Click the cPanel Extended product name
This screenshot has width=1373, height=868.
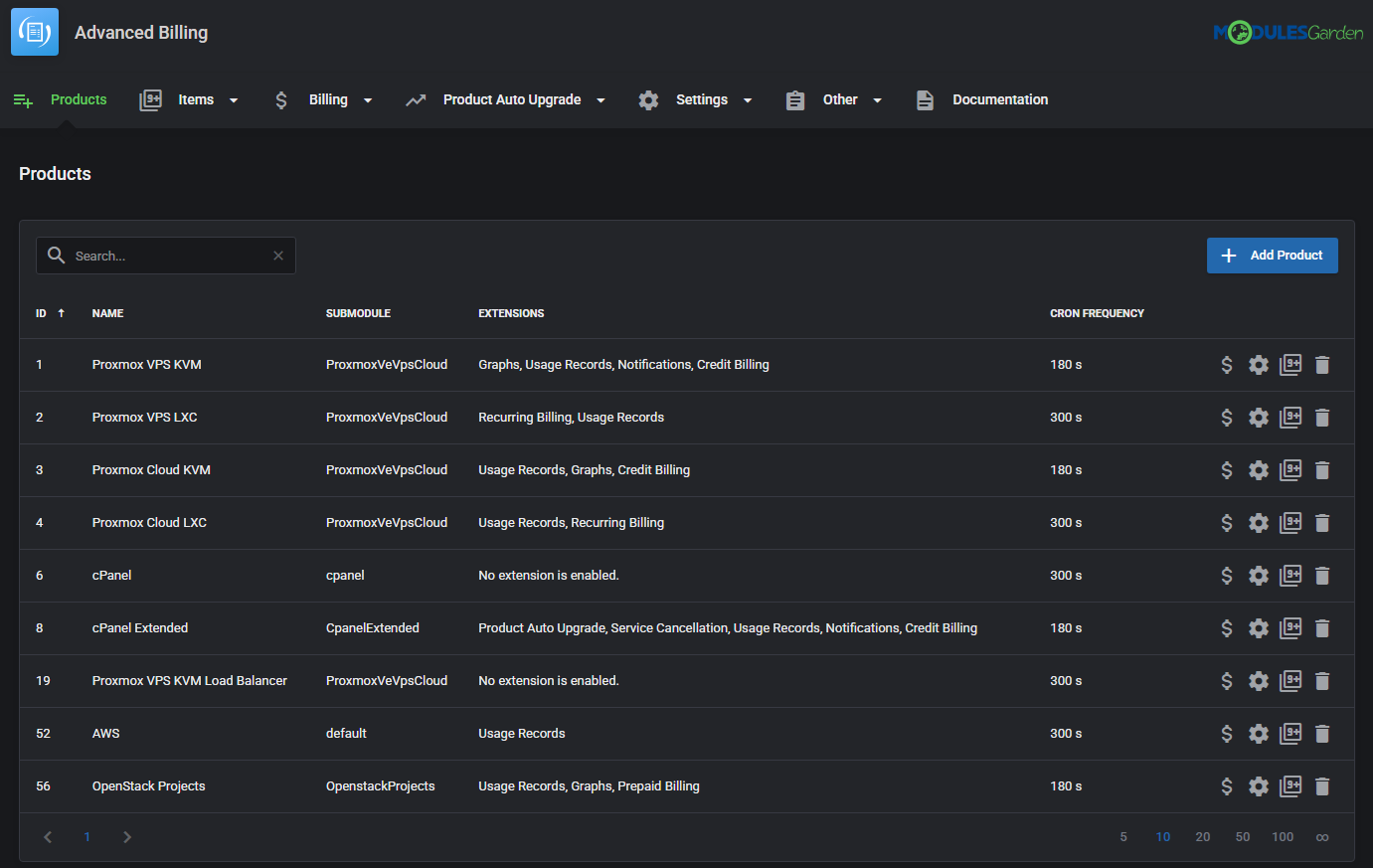tap(140, 628)
